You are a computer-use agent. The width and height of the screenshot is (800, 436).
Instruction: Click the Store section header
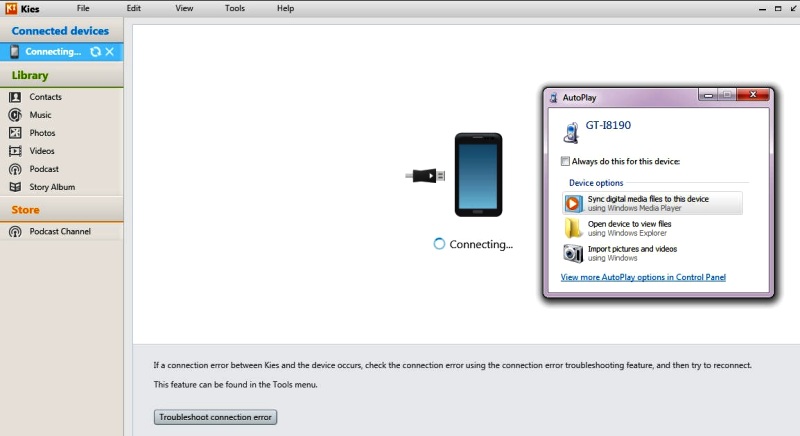coord(26,210)
